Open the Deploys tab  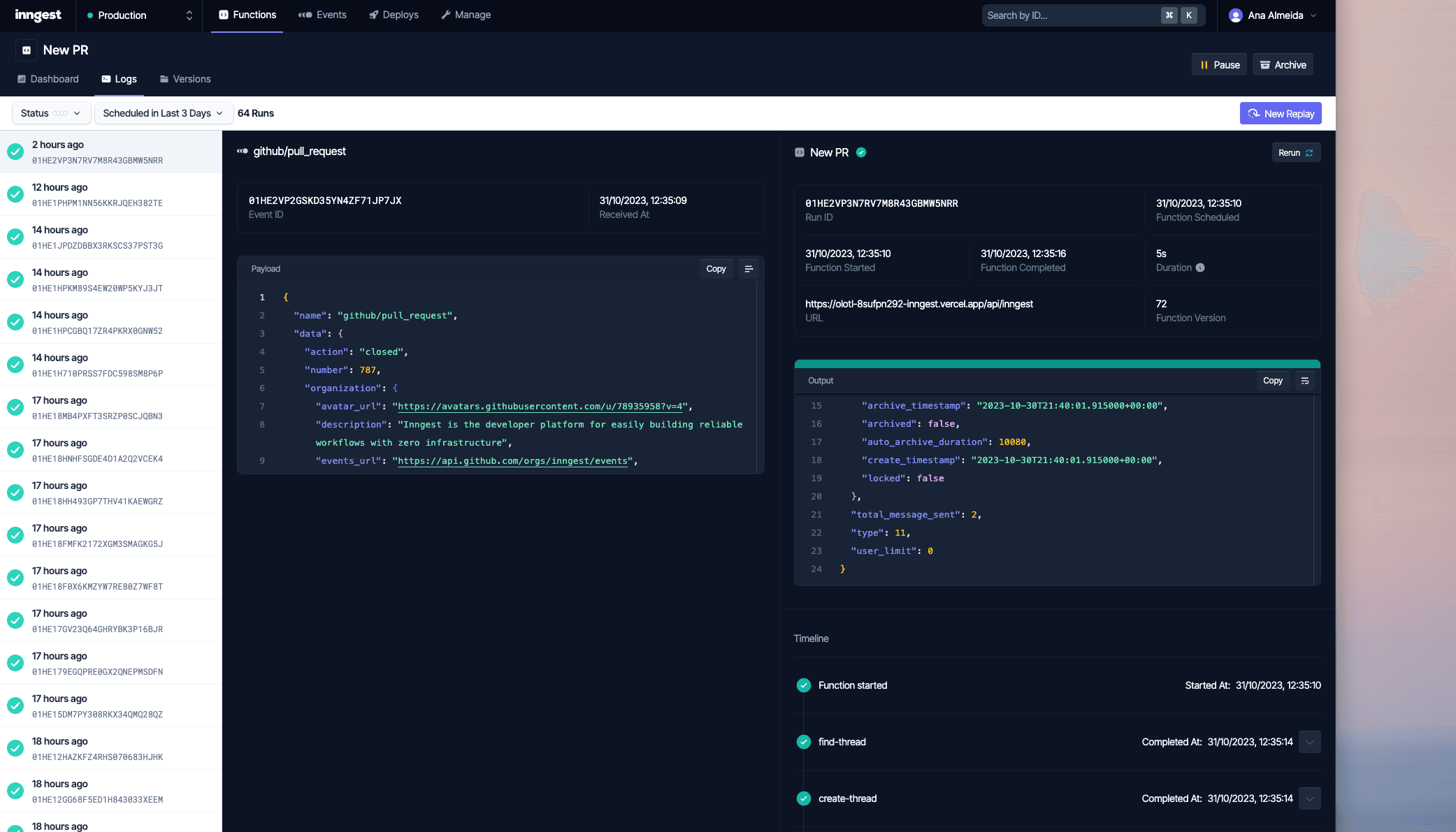394,15
